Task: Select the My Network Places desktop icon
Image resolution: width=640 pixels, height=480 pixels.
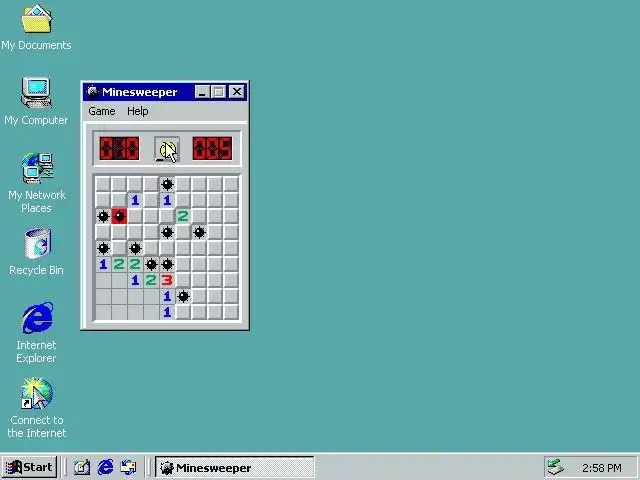Action: tap(36, 183)
